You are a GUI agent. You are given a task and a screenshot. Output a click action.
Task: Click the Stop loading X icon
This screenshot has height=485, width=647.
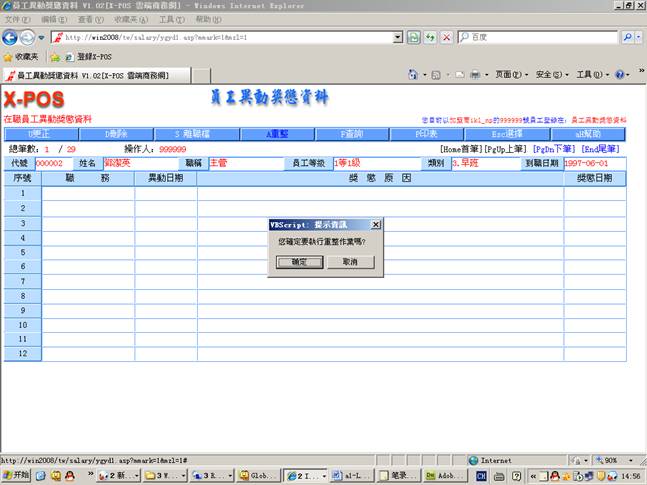tap(446, 37)
